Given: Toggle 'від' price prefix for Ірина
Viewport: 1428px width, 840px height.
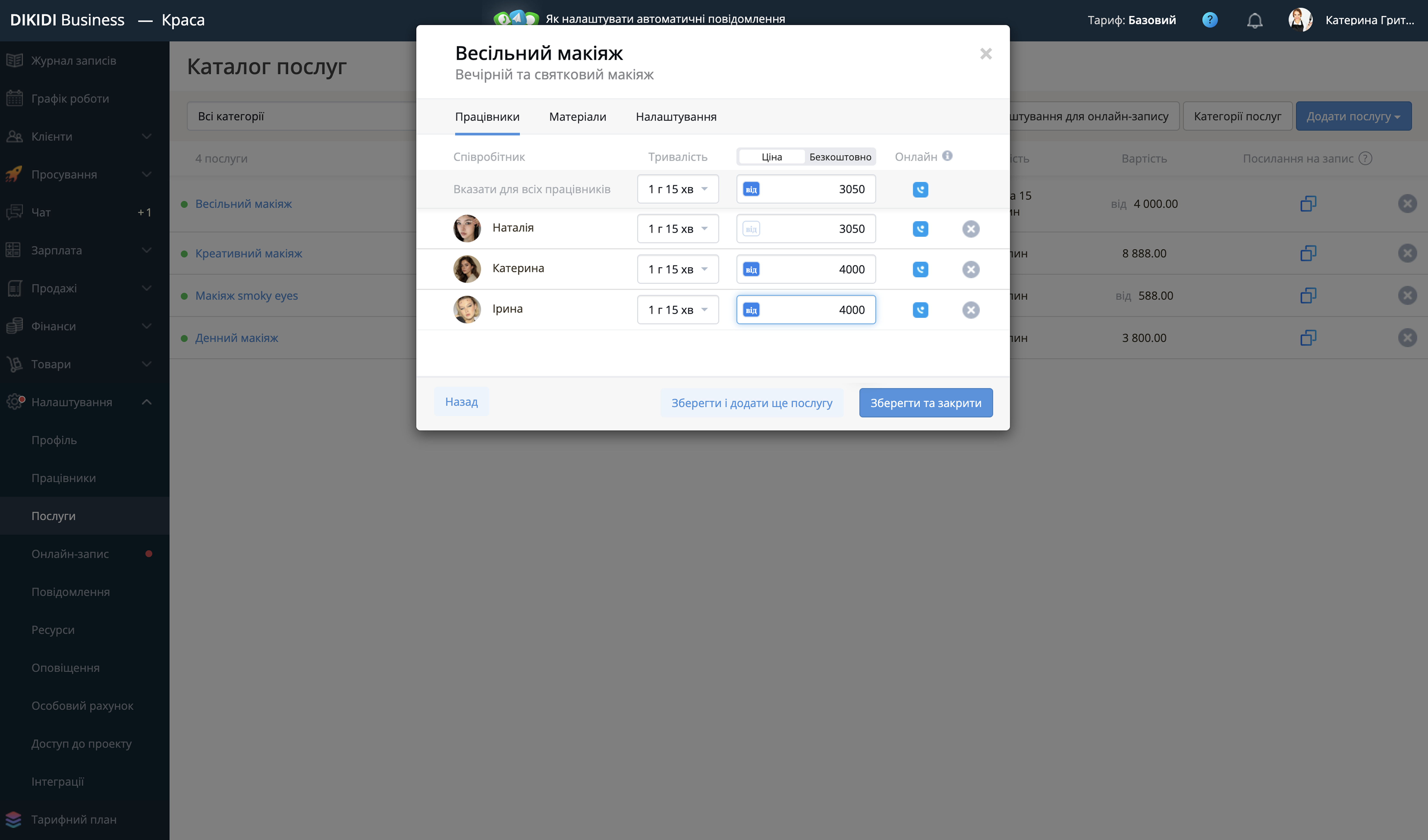Looking at the screenshot, I should click(751, 310).
